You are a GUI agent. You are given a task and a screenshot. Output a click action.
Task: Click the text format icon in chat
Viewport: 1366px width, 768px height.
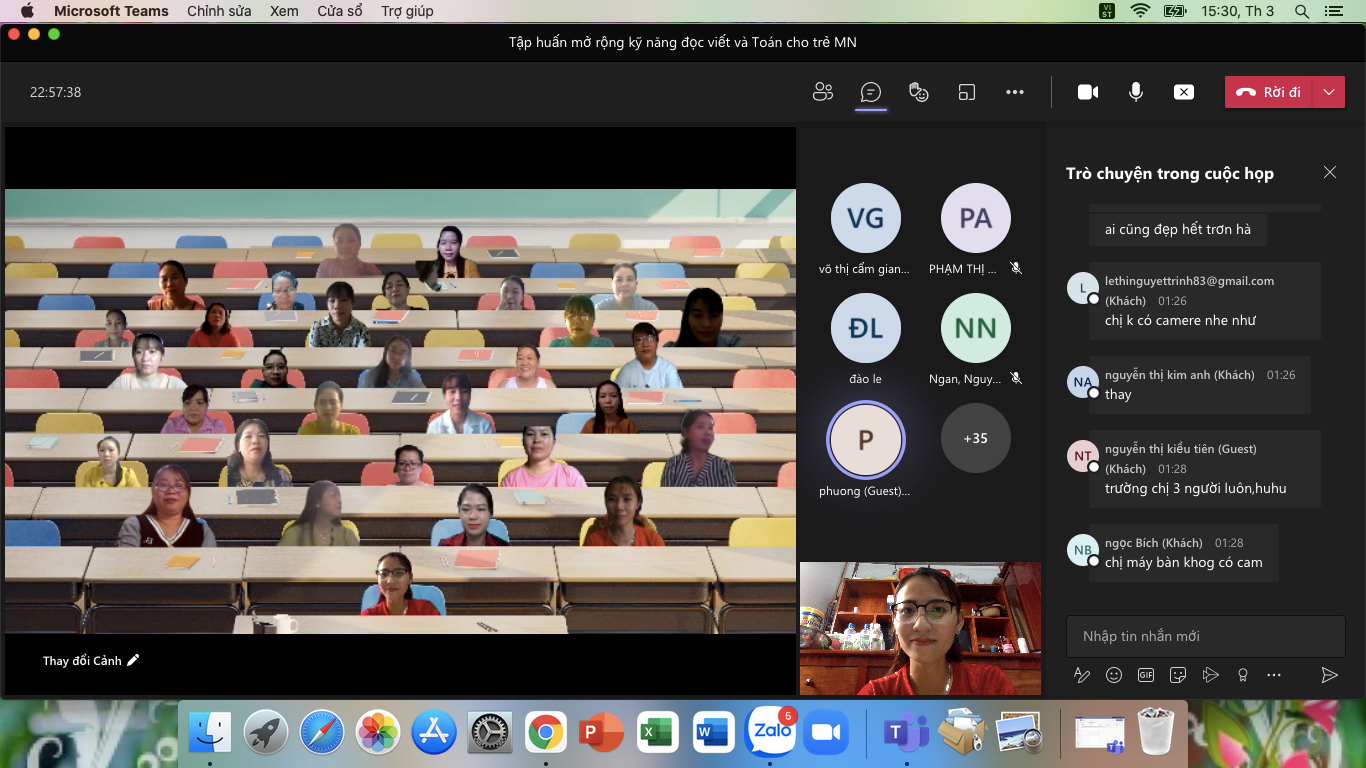coord(1082,675)
